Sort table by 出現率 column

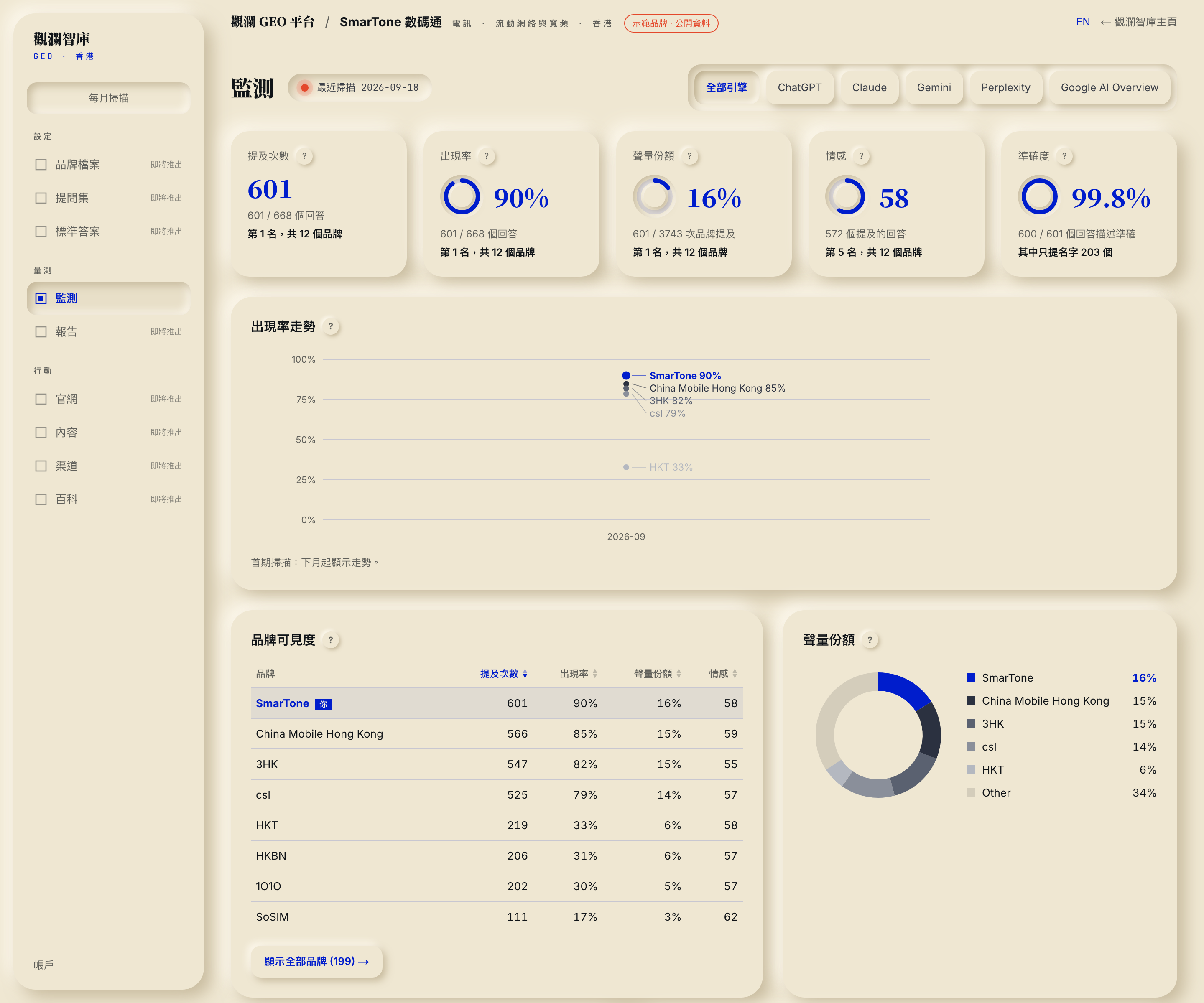[579, 673]
